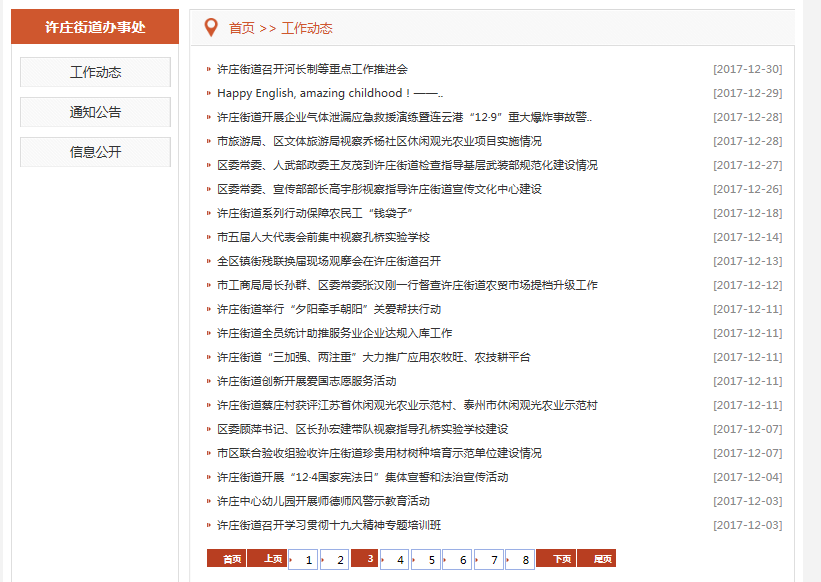Go to next page with 下页 button
The height and width of the screenshot is (582, 821).
point(556,559)
